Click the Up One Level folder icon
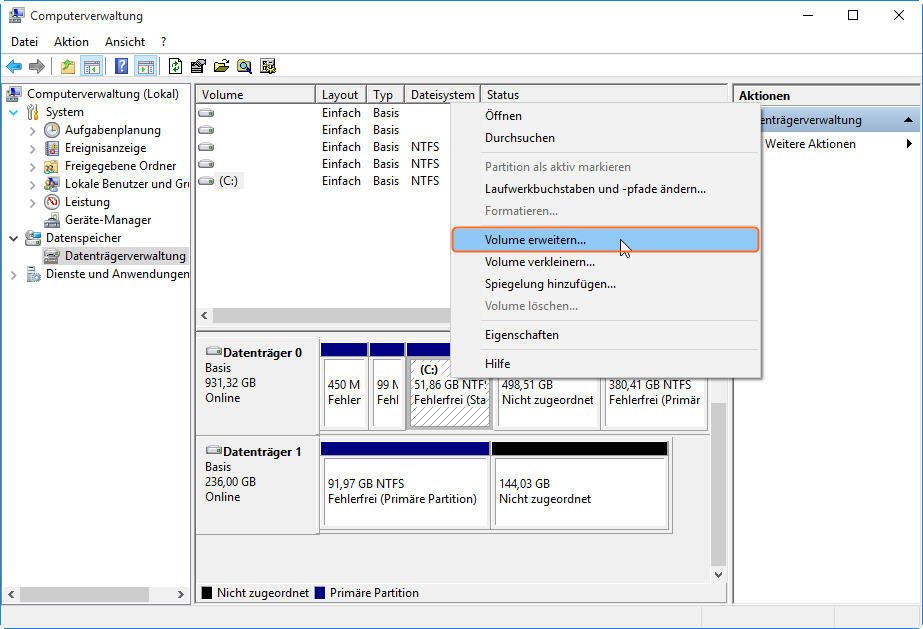The height and width of the screenshot is (629, 923). point(68,66)
